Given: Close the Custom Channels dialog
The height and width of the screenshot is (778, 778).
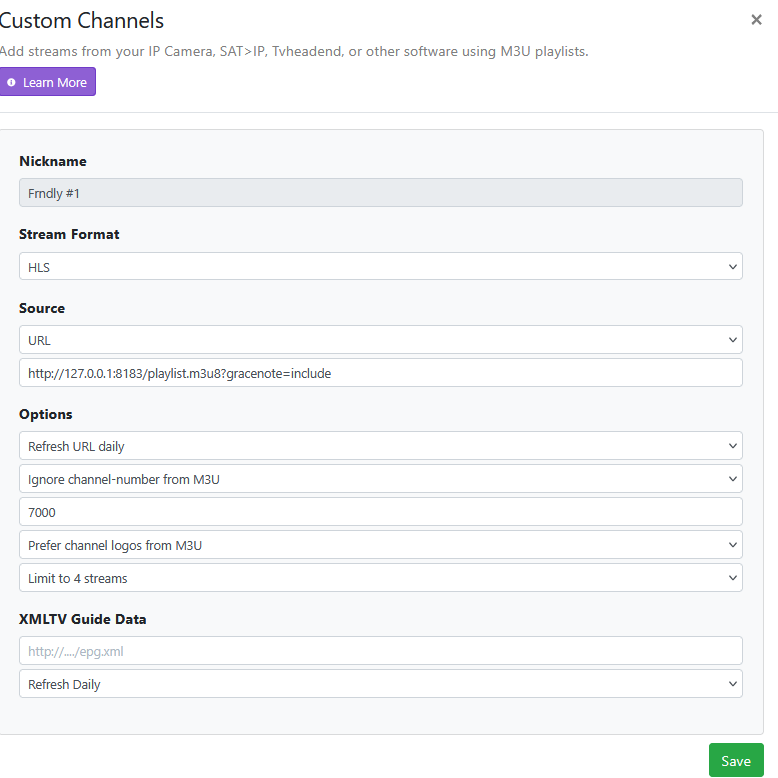Looking at the screenshot, I should pyautogui.click(x=756, y=20).
